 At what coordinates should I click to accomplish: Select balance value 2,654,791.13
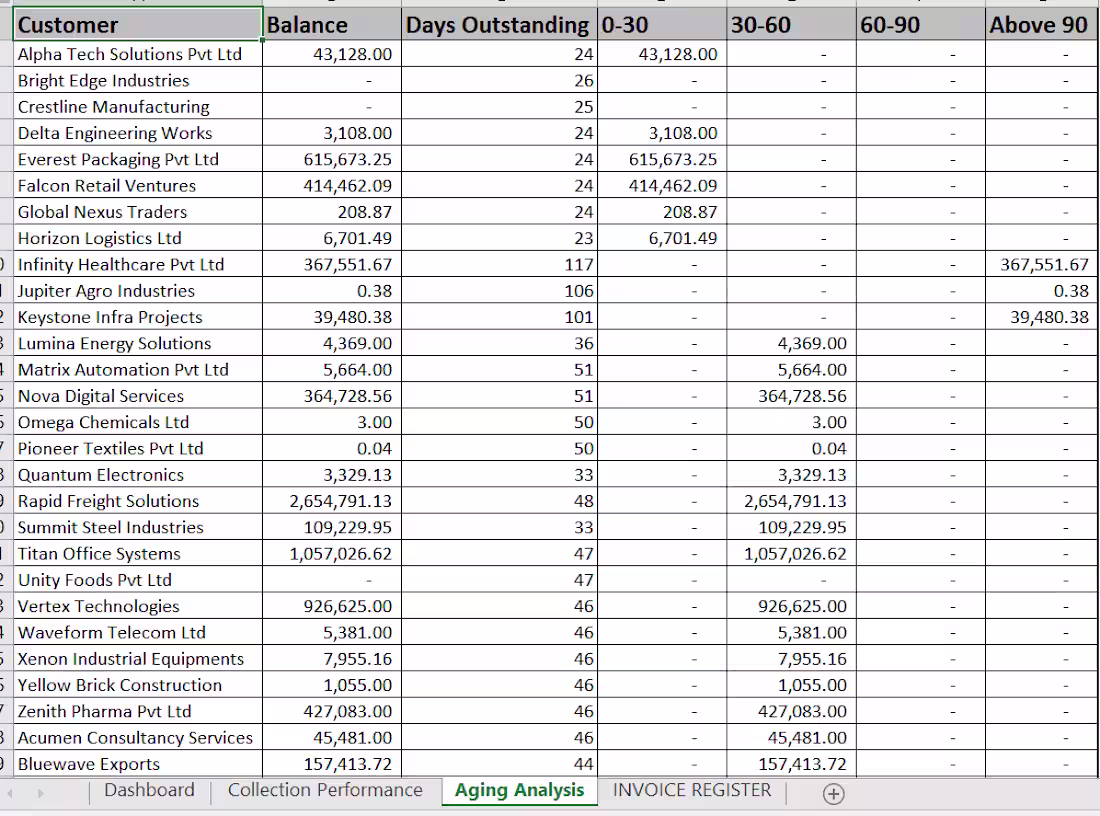[x=332, y=501]
